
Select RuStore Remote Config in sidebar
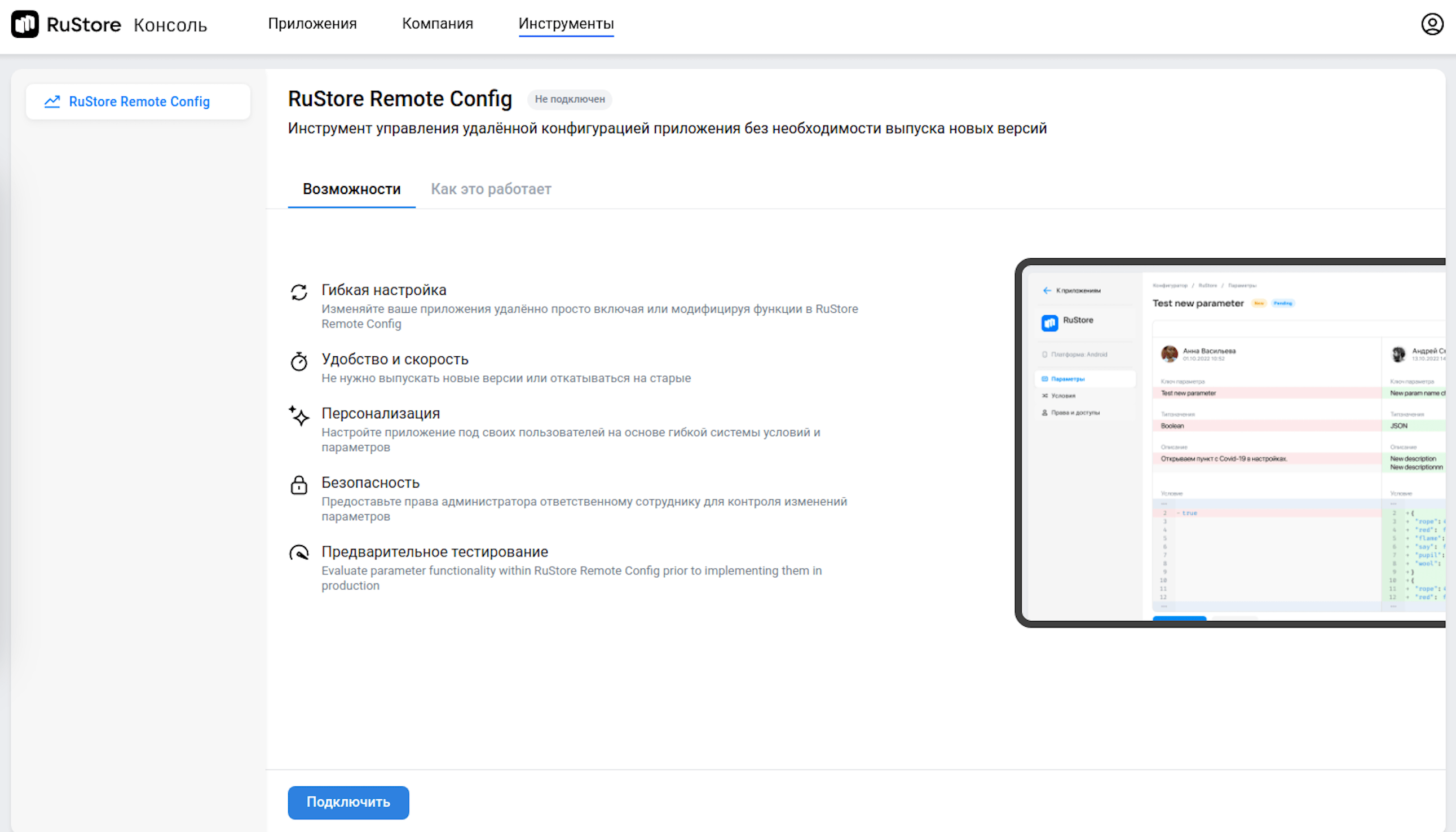click(139, 101)
